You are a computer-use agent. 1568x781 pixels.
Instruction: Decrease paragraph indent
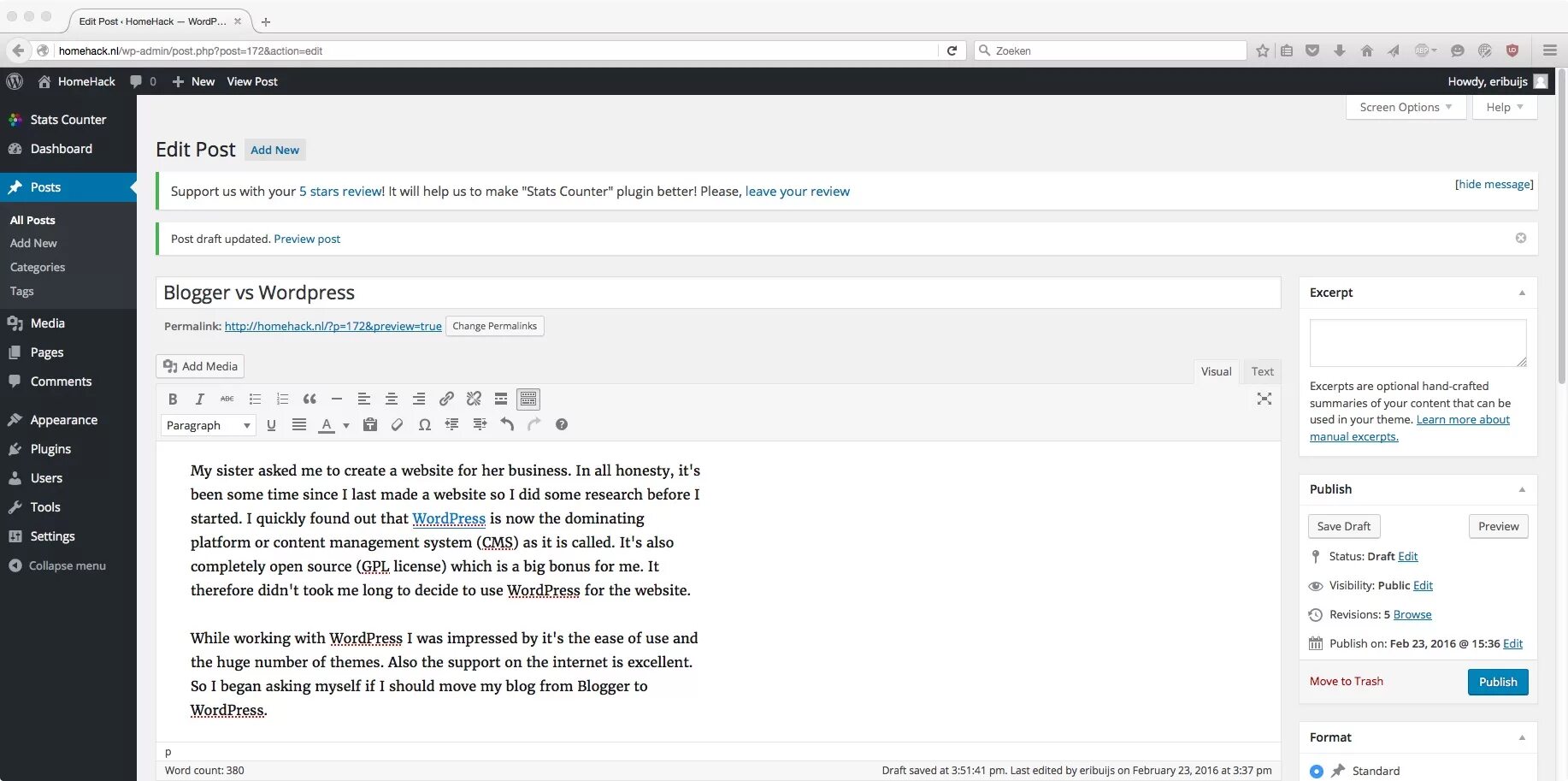452,424
